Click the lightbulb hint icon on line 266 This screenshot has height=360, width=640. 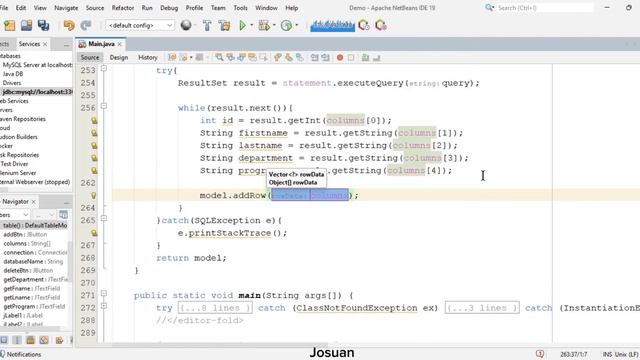pos(94,233)
